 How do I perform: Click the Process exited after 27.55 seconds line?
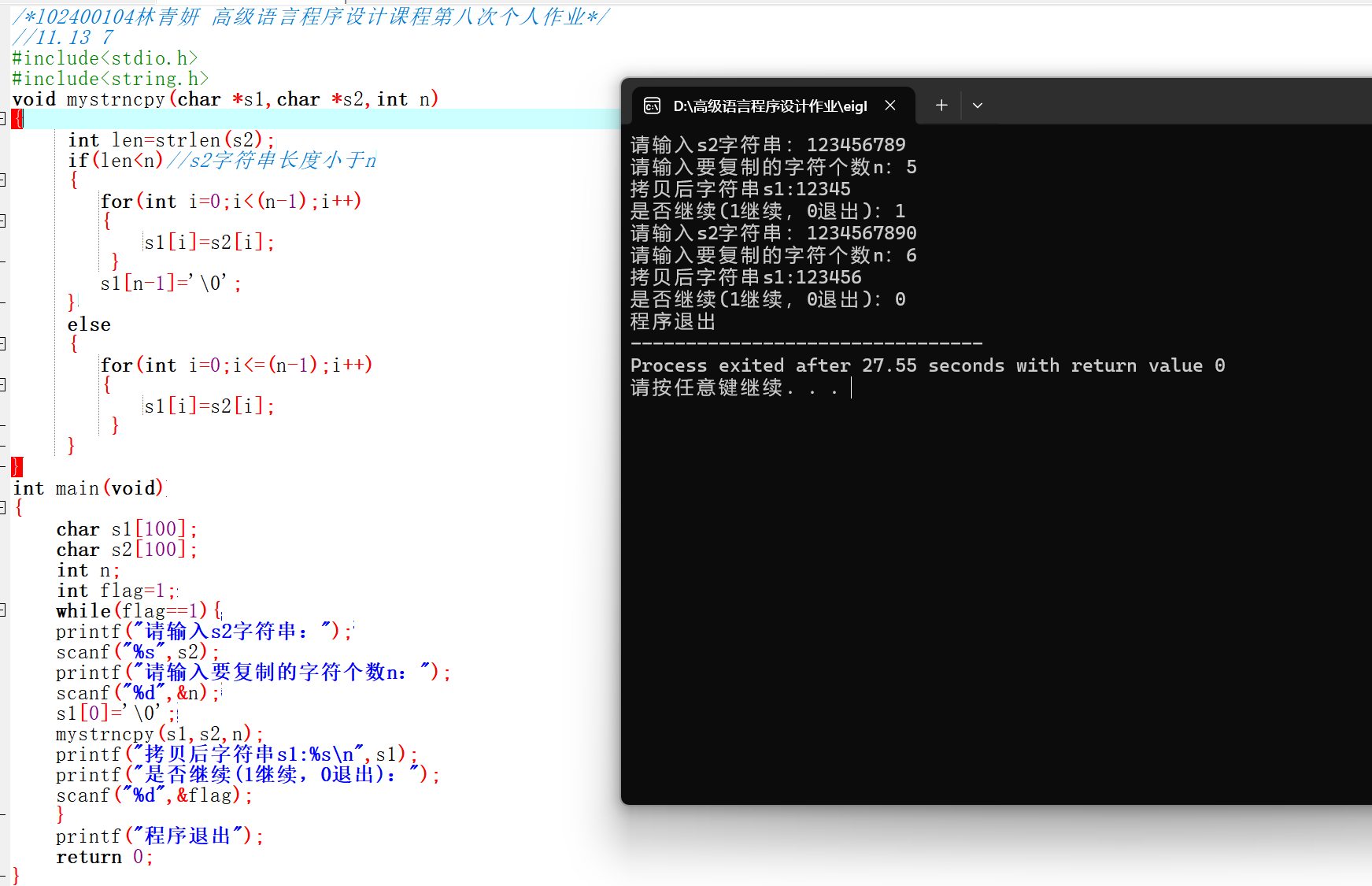pyautogui.click(x=928, y=365)
